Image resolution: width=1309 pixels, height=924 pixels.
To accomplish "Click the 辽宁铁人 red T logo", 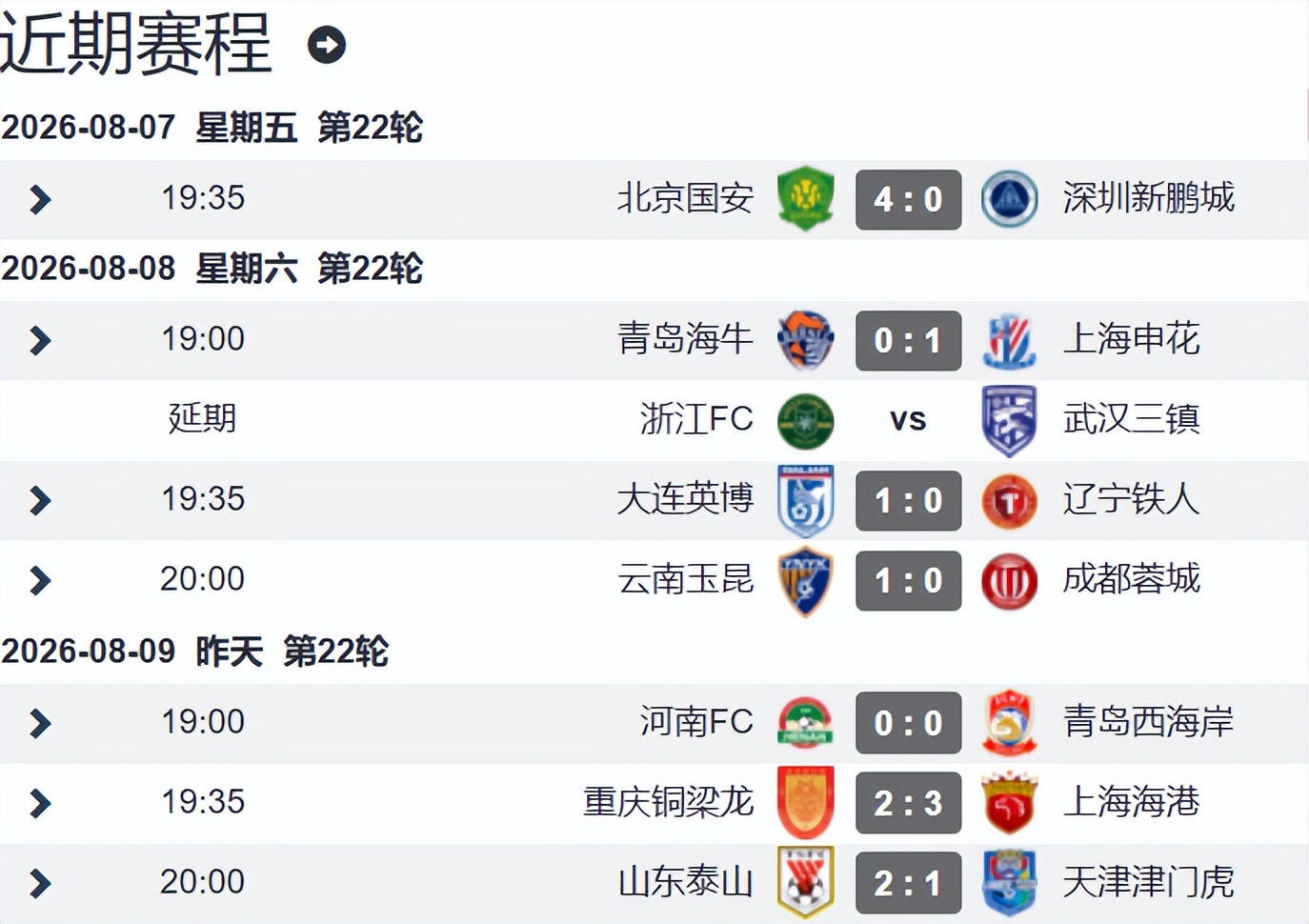I will 1009,501.
